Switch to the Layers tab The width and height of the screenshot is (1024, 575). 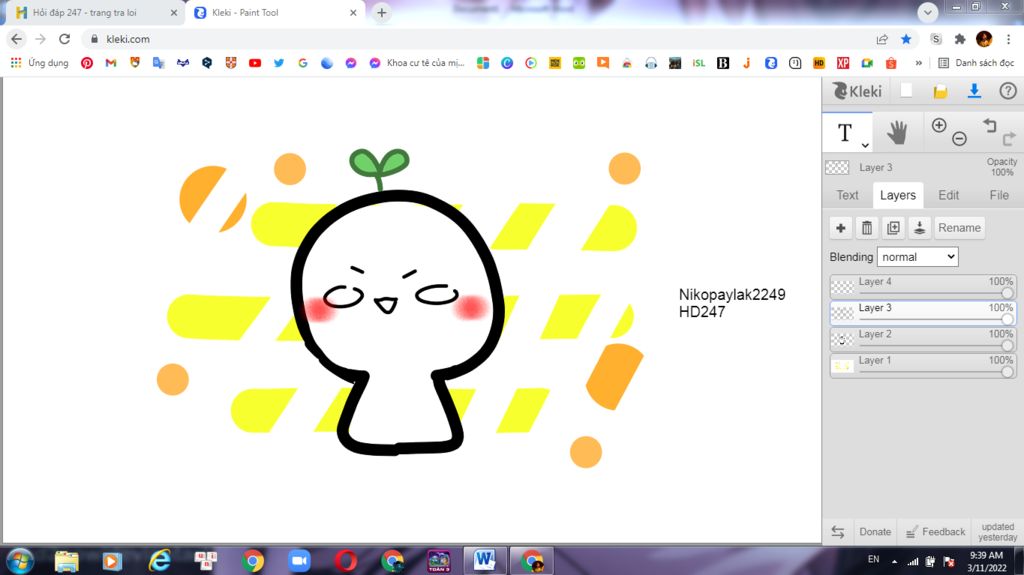pos(897,195)
